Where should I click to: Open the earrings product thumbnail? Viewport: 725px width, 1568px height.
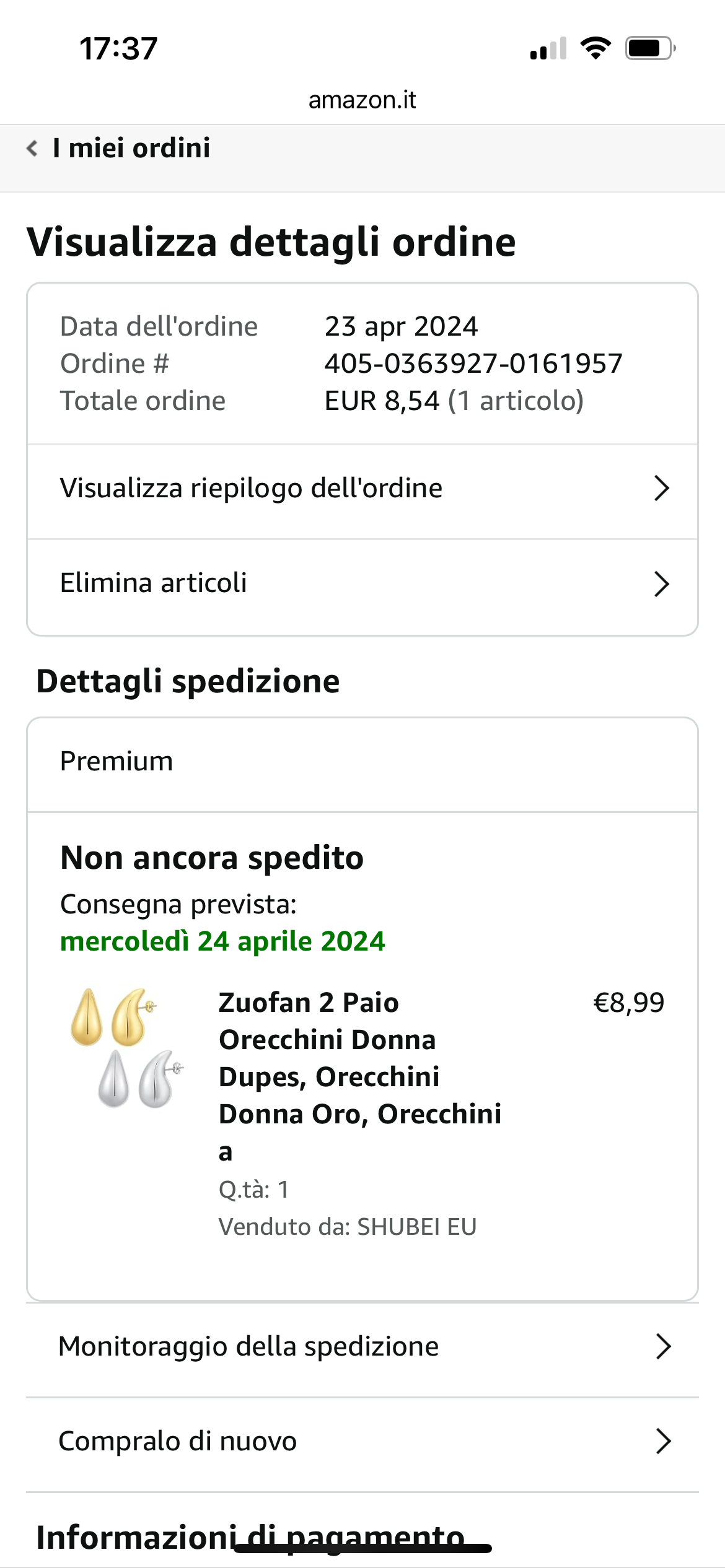pos(128,1048)
